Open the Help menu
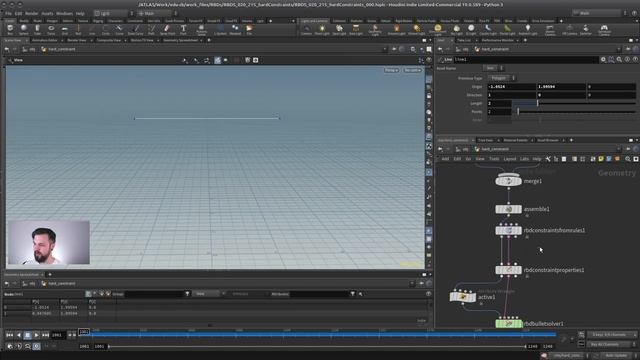Screen dimensions: 640x360 (80, 13)
